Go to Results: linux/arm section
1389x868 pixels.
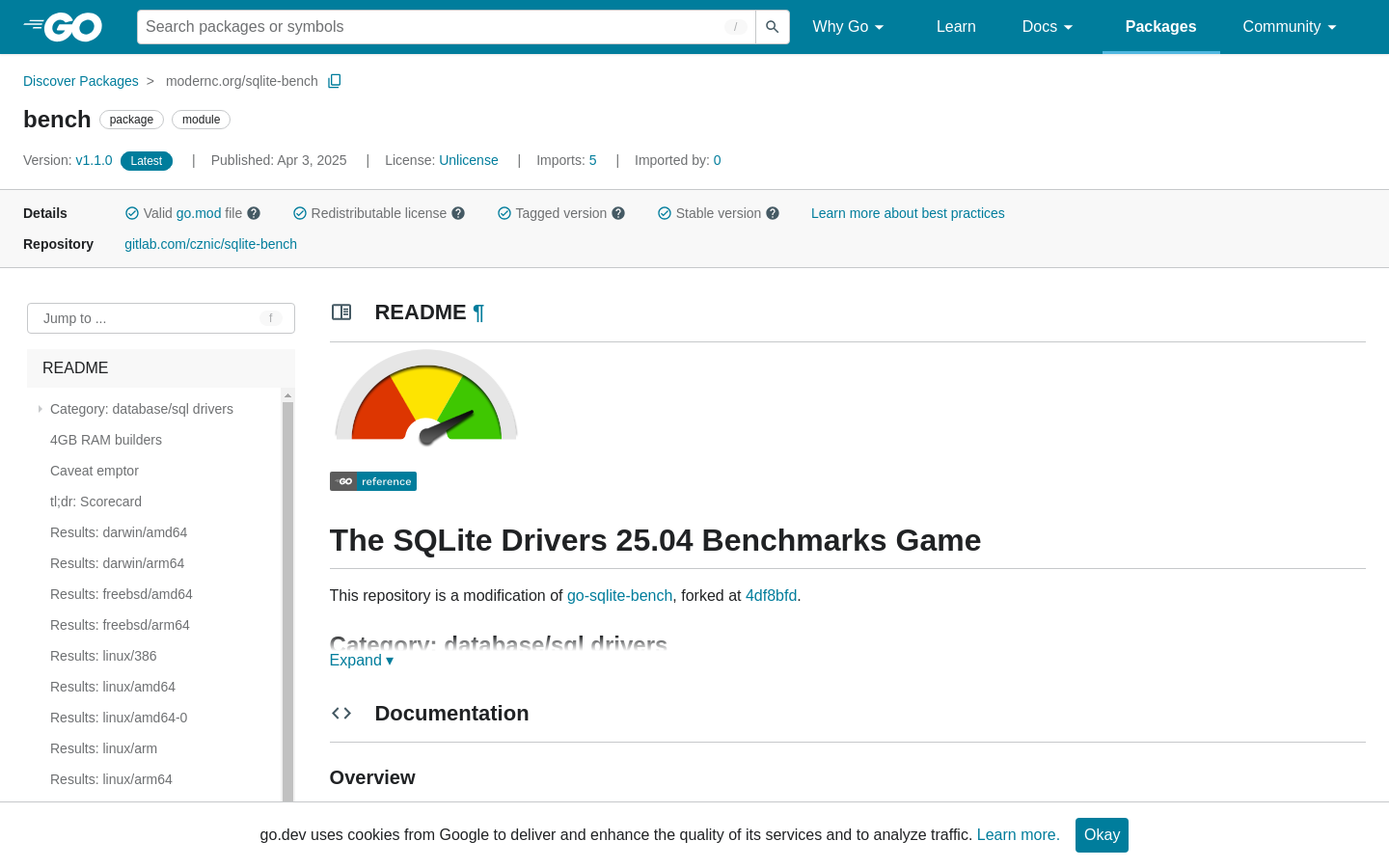[x=103, y=748]
